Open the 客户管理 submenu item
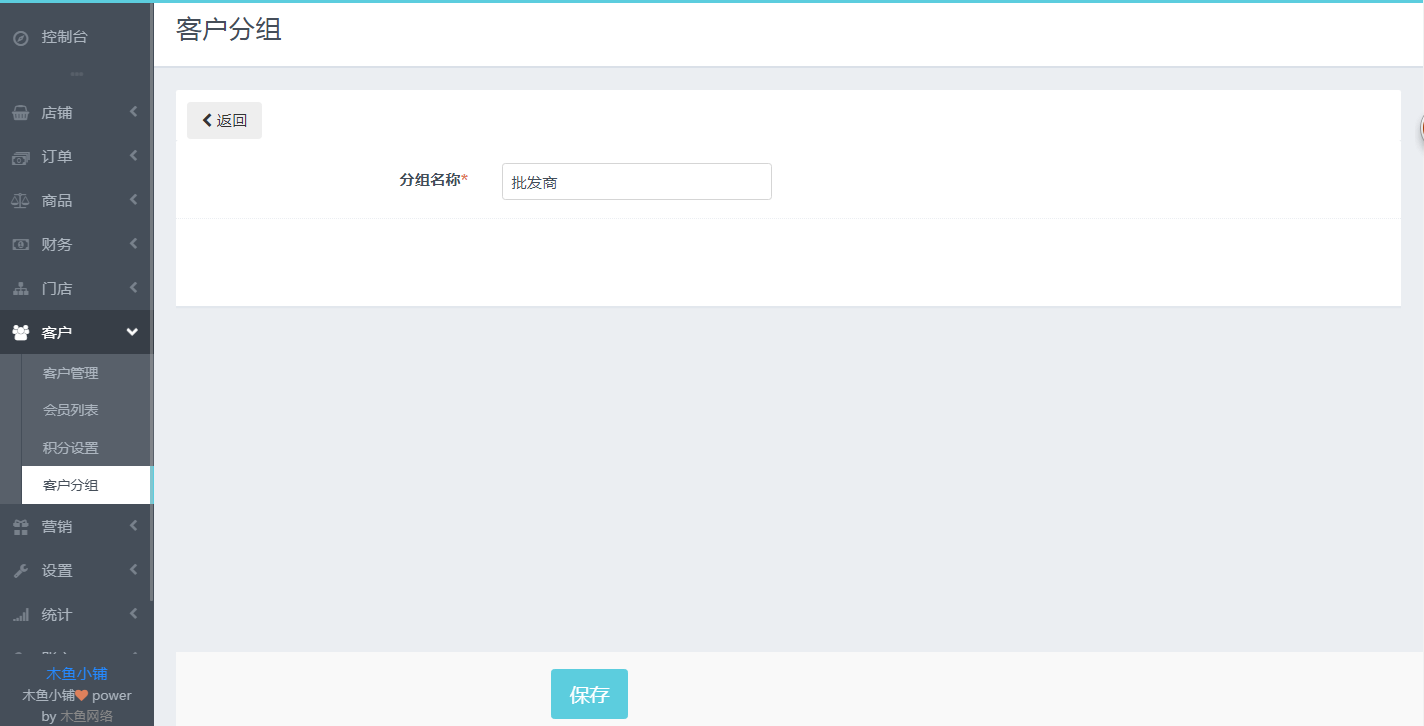 (71, 373)
